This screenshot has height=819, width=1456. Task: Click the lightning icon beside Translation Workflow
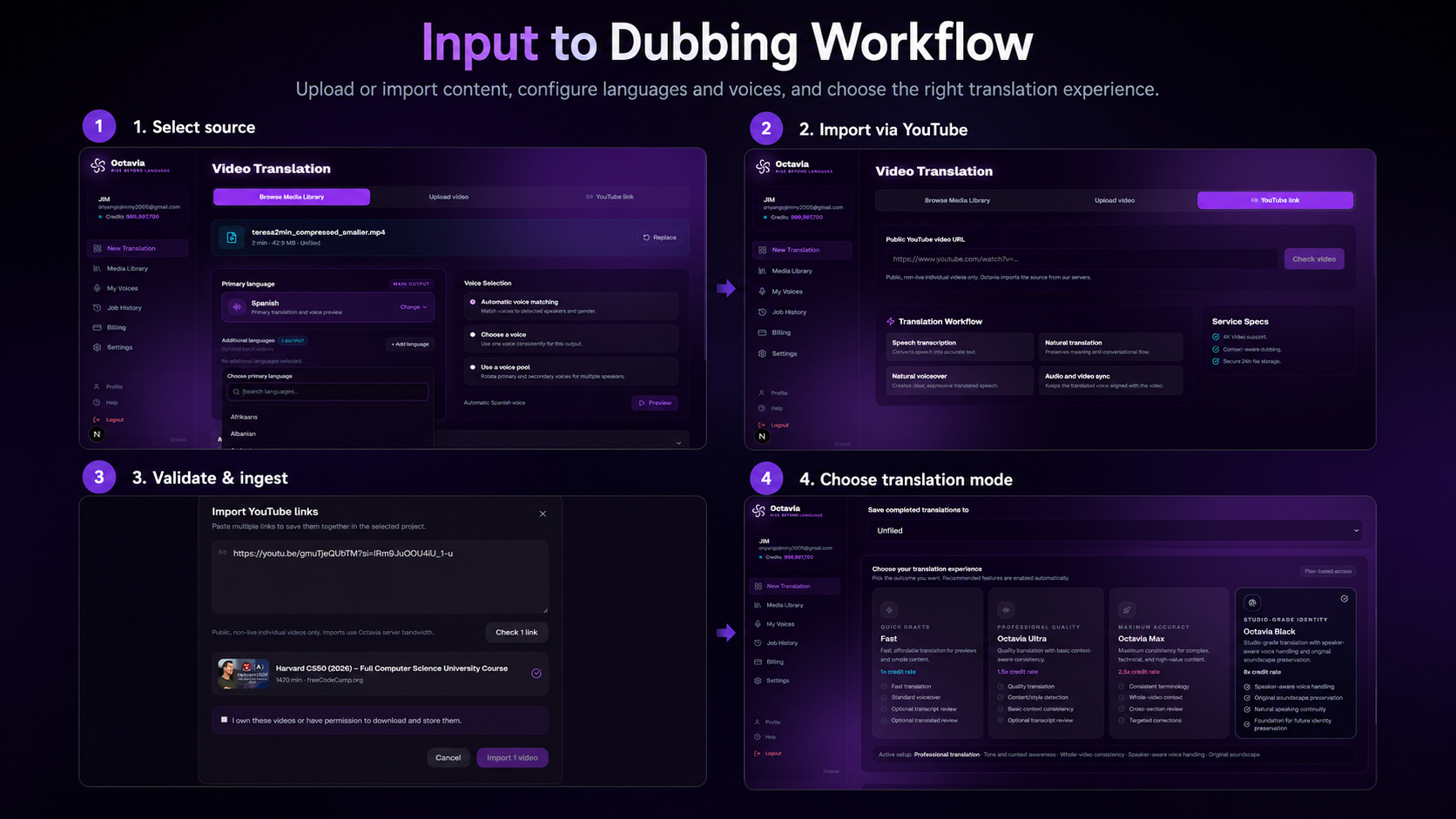tap(891, 322)
